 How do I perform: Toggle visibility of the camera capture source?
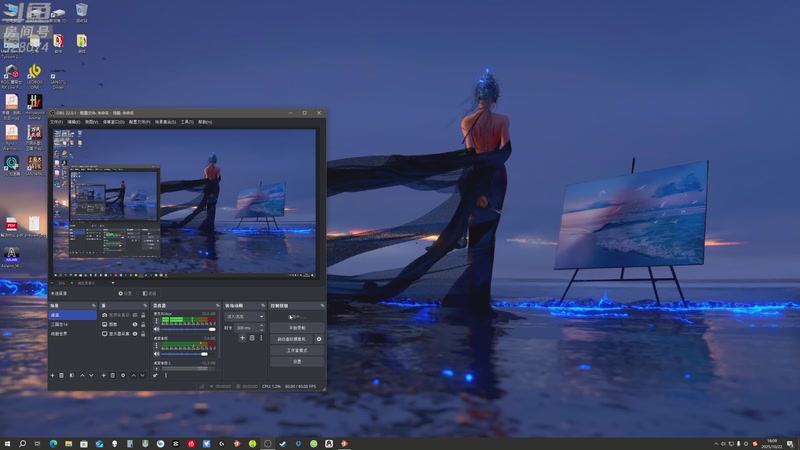click(135, 315)
